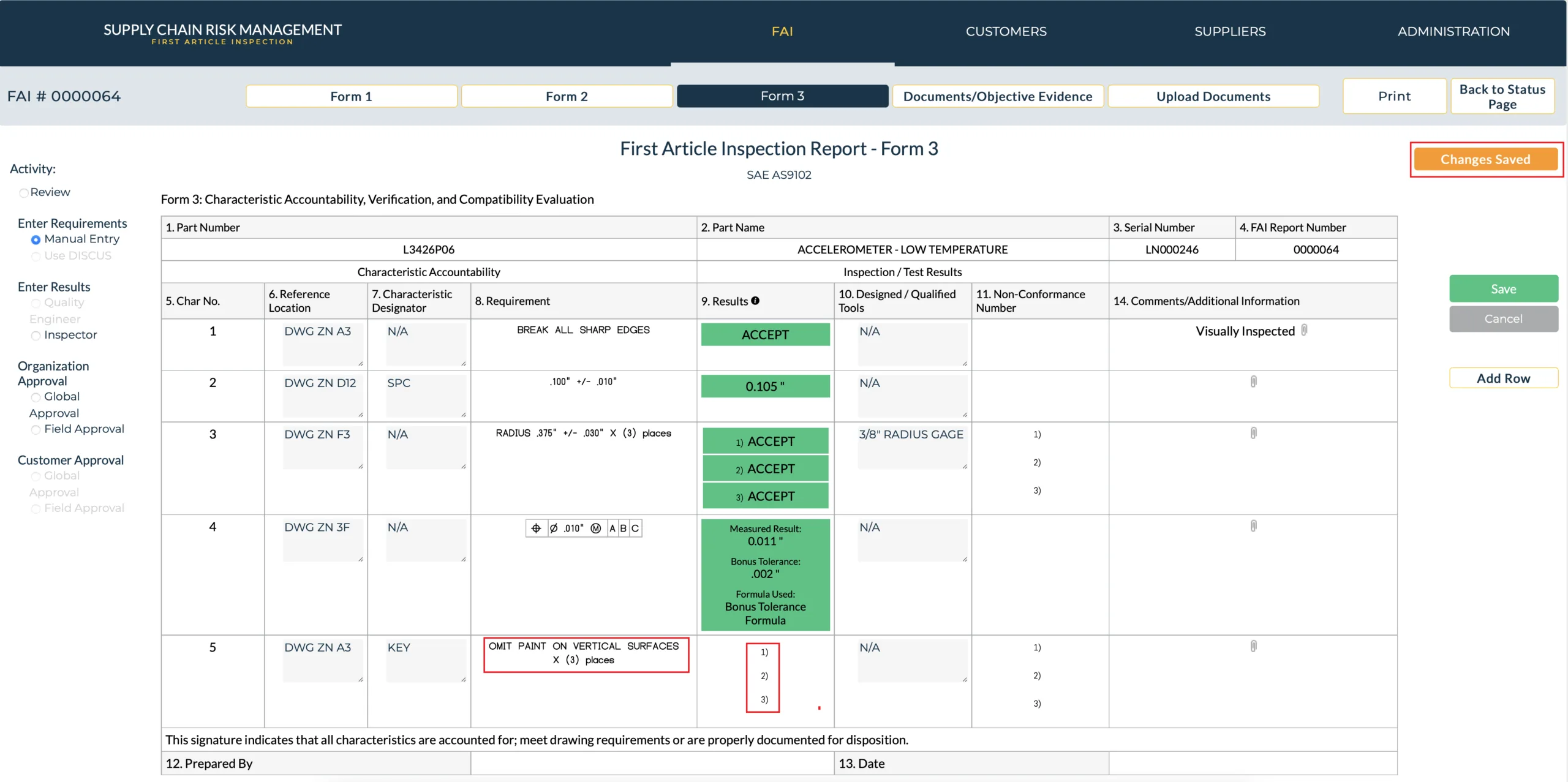
Task: Click OMIT PAINT ON VERTICAL SURFACES requirement
Action: 583,653
